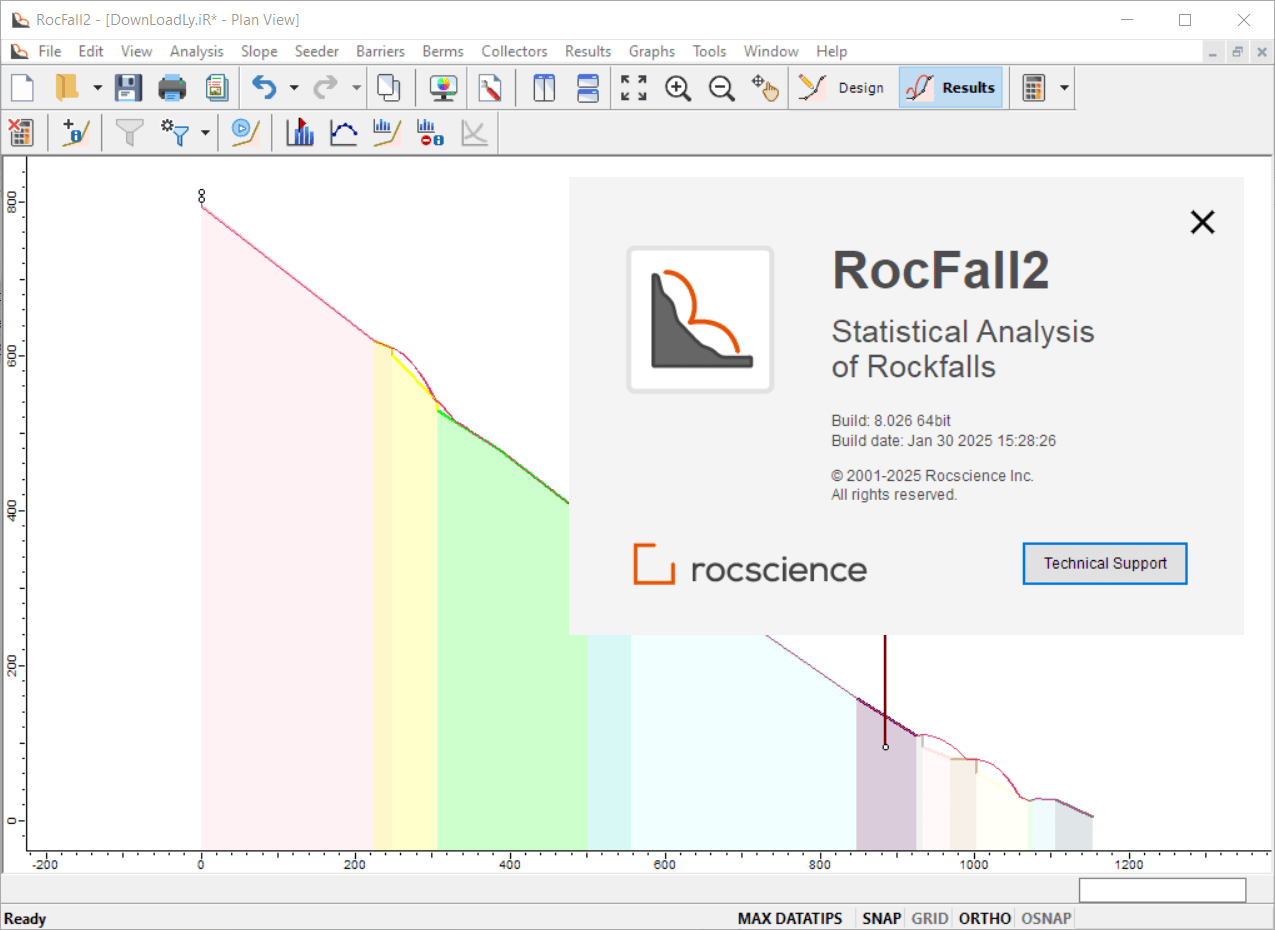This screenshot has height=930, width=1275.
Task: Open the Graphs menu
Action: coord(651,51)
